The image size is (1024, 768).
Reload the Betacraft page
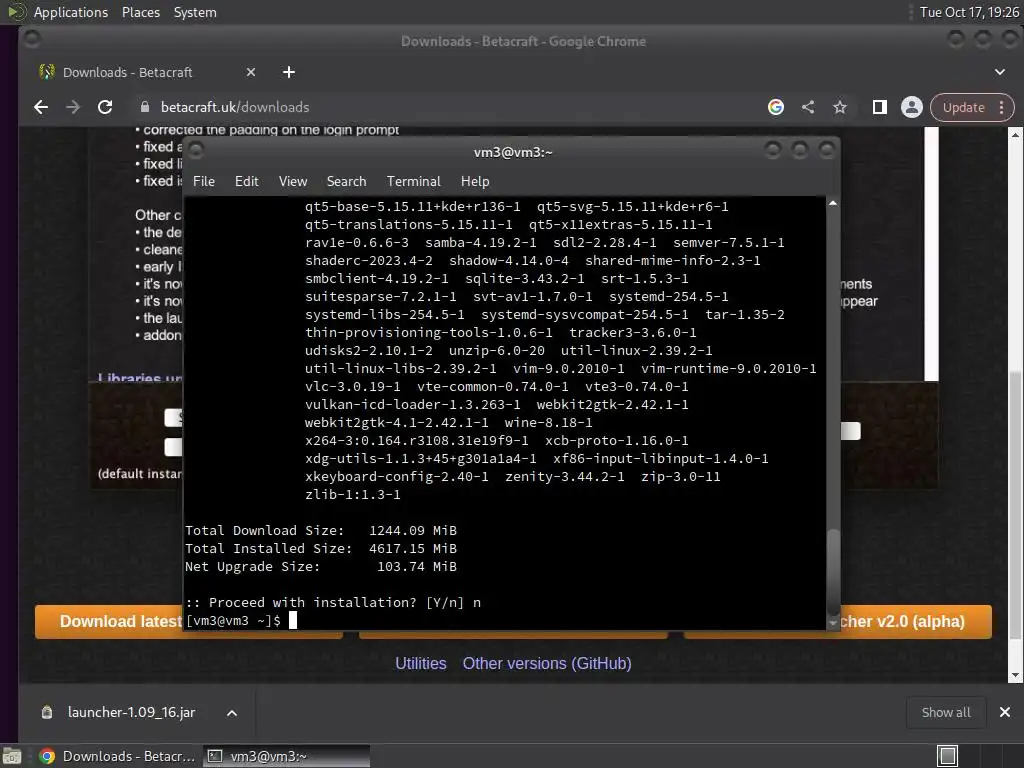104,107
